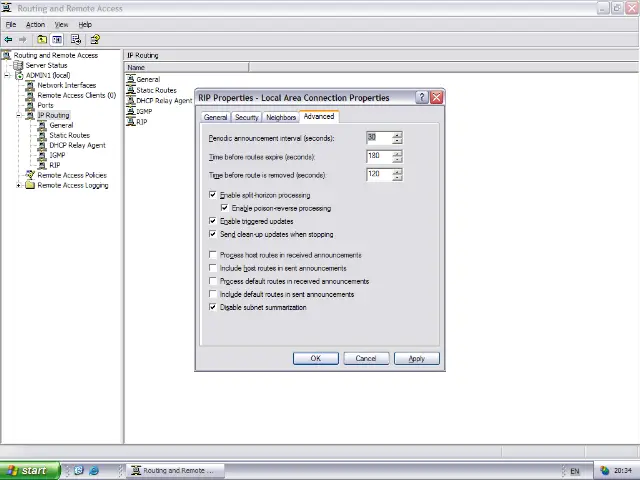Image resolution: width=640 pixels, height=480 pixels.
Task: Select DHCP Relay Agent in the tree
Action: pos(78,145)
